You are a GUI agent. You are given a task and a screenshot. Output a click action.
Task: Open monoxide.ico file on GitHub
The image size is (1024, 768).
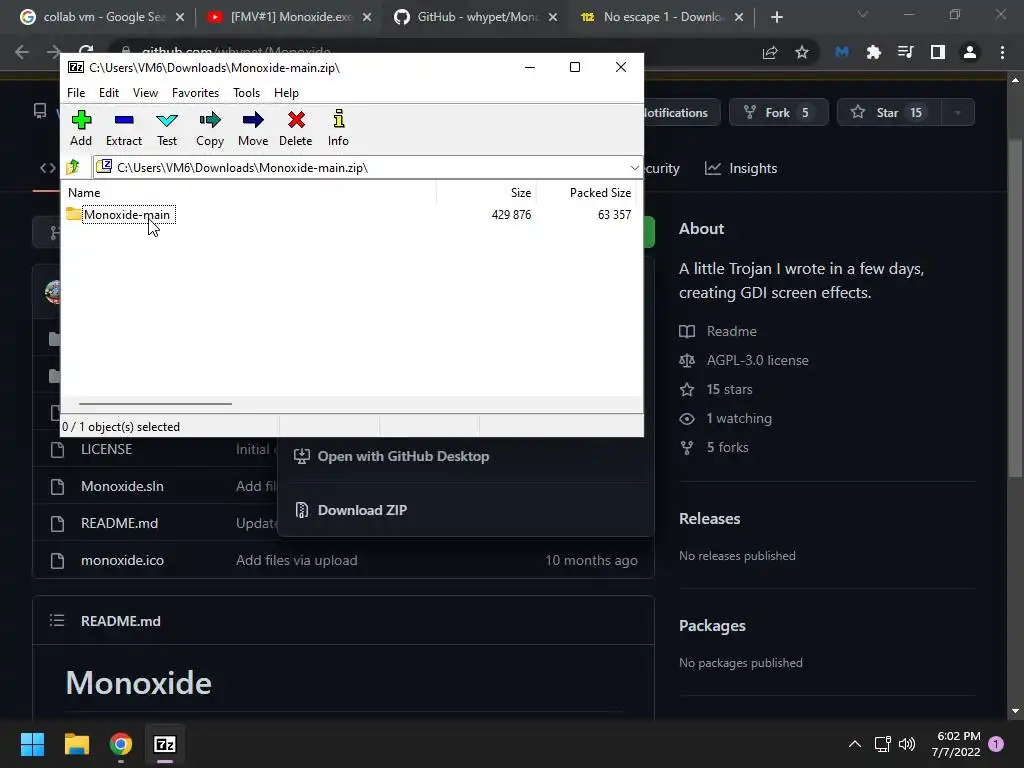click(x=122, y=560)
